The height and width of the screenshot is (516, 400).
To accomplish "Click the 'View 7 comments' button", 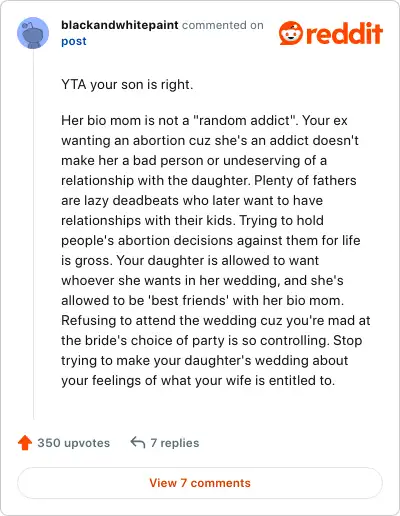I will [200, 483].
